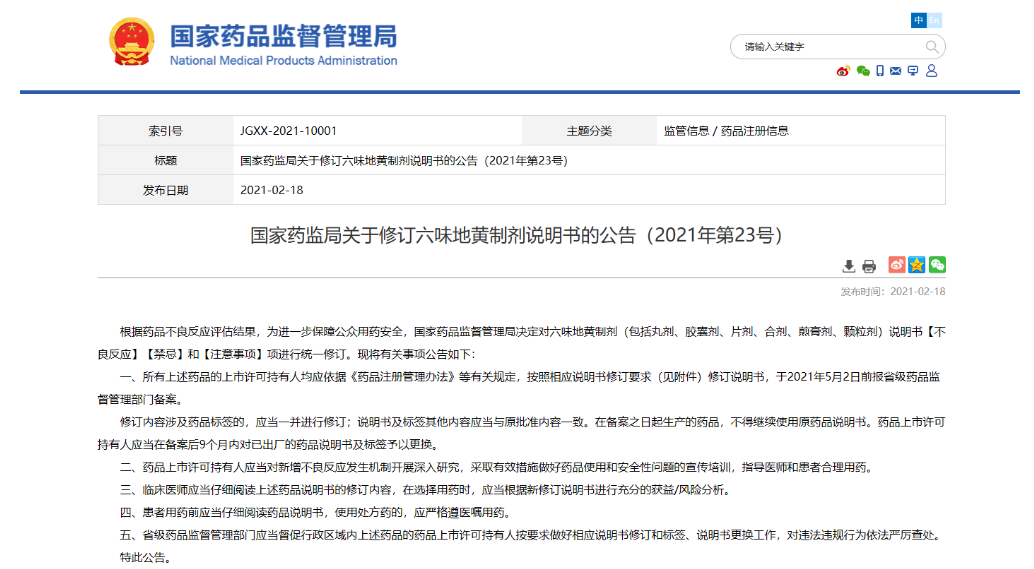Click the title value in the info table
The width and height of the screenshot is (1034, 569).
pos(404,160)
